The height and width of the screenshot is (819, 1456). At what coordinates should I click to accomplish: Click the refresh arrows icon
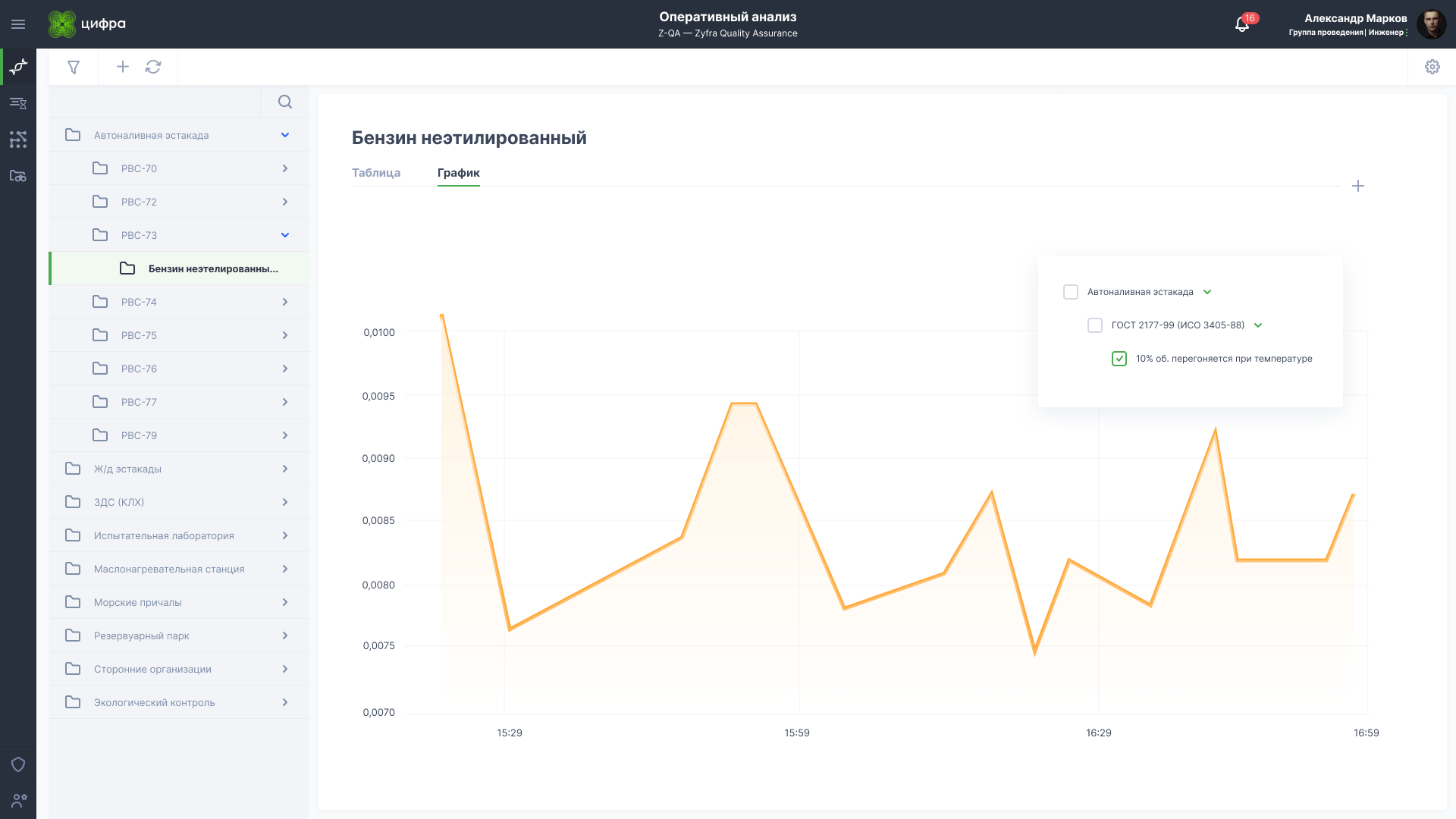click(x=153, y=67)
